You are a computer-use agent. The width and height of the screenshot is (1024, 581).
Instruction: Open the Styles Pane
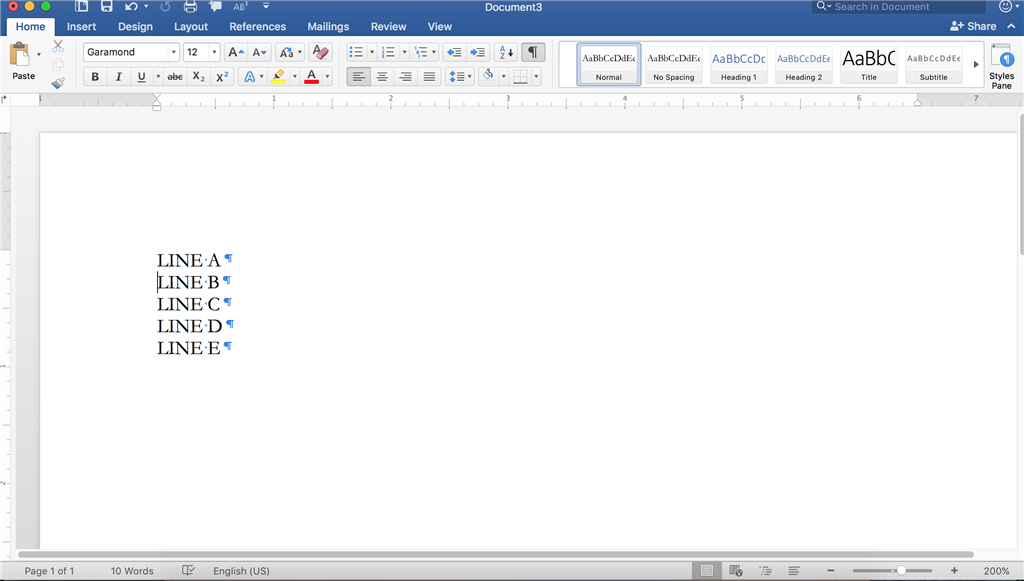[1001, 66]
